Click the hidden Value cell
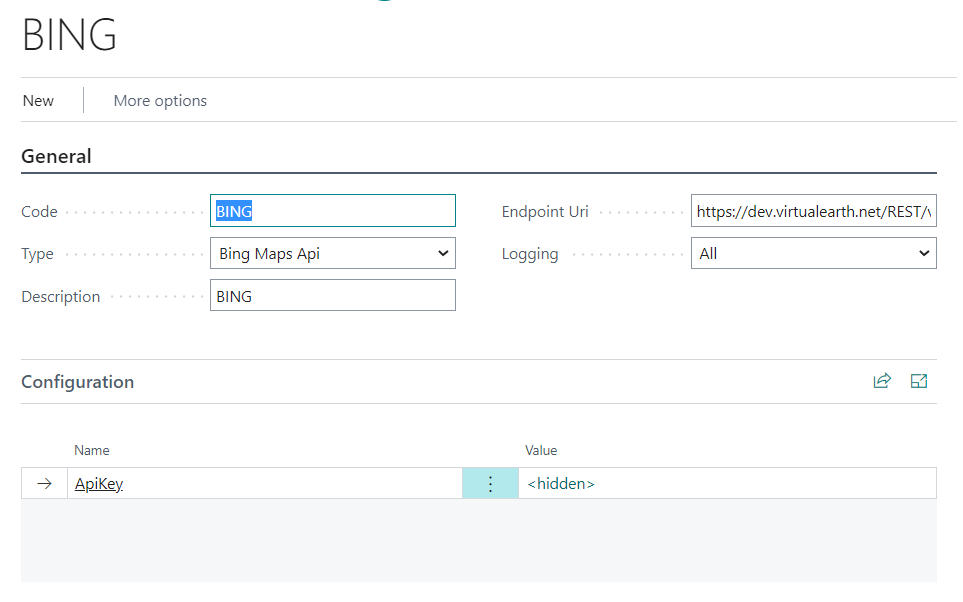This screenshot has height=602, width=963. click(x=728, y=483)
